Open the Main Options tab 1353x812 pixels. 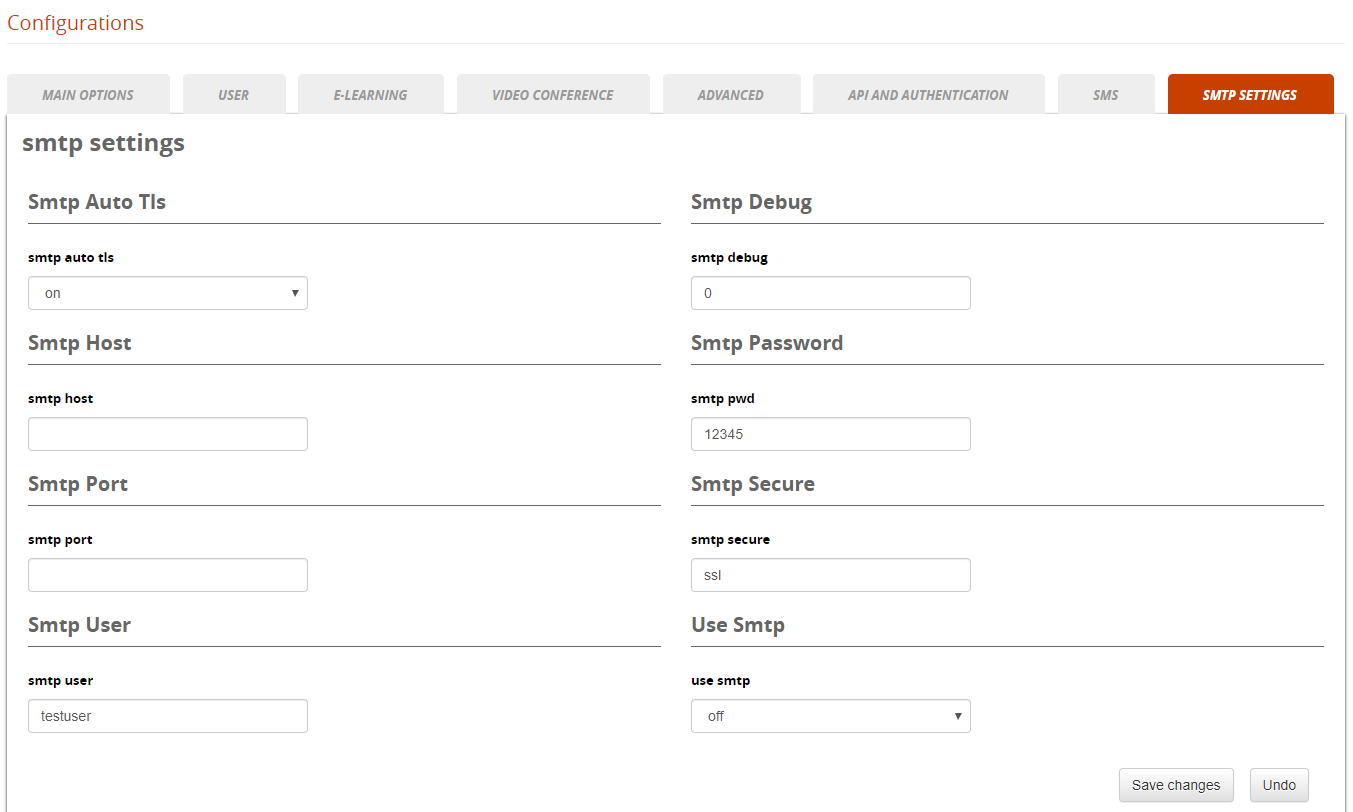point(88,95)
